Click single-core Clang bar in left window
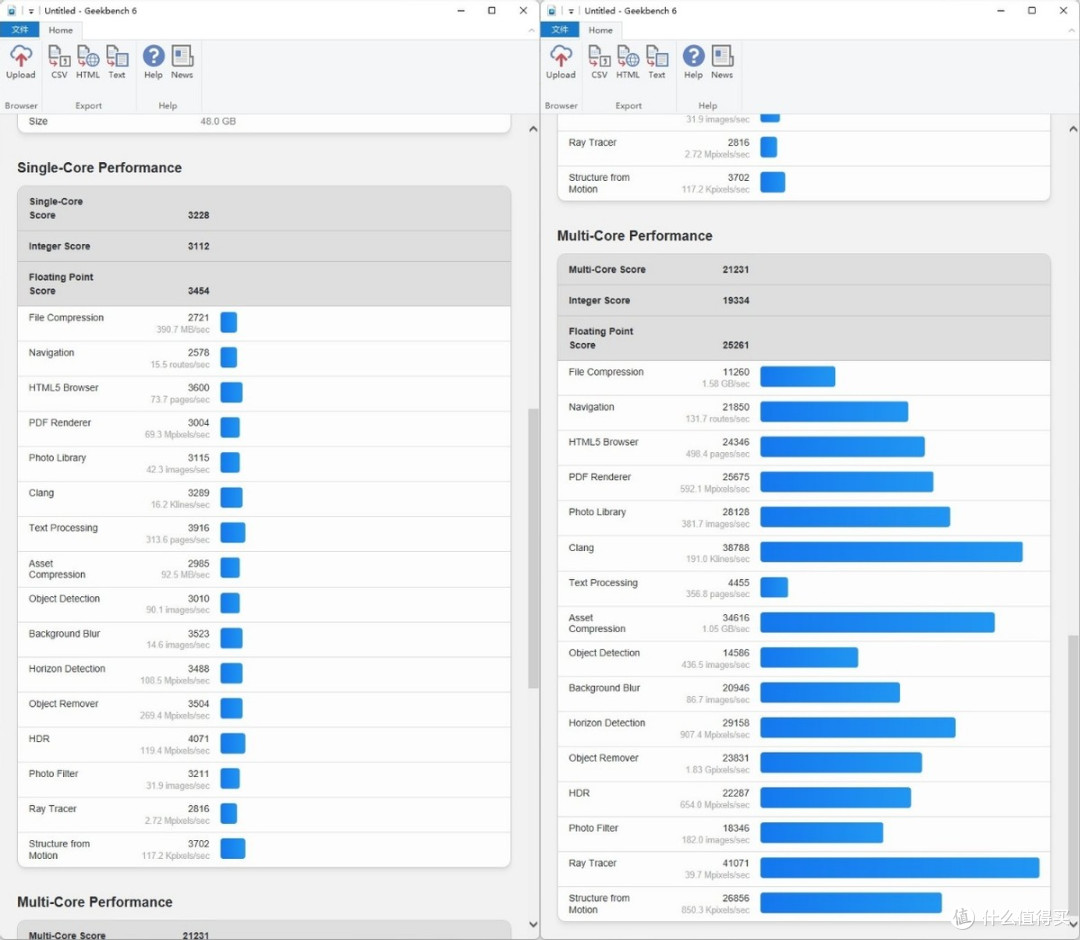 [x=231, y=497]
